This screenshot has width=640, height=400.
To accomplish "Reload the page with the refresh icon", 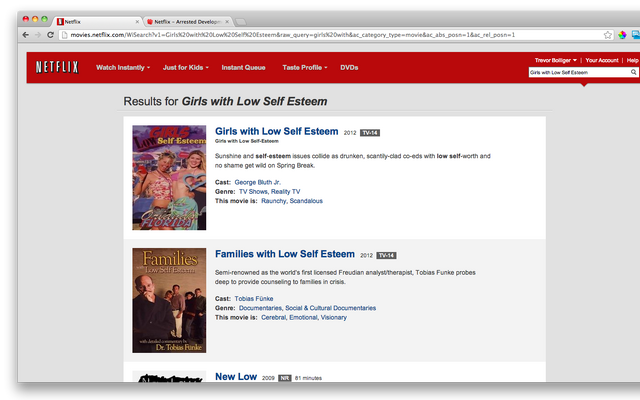I will click(50, 35).
